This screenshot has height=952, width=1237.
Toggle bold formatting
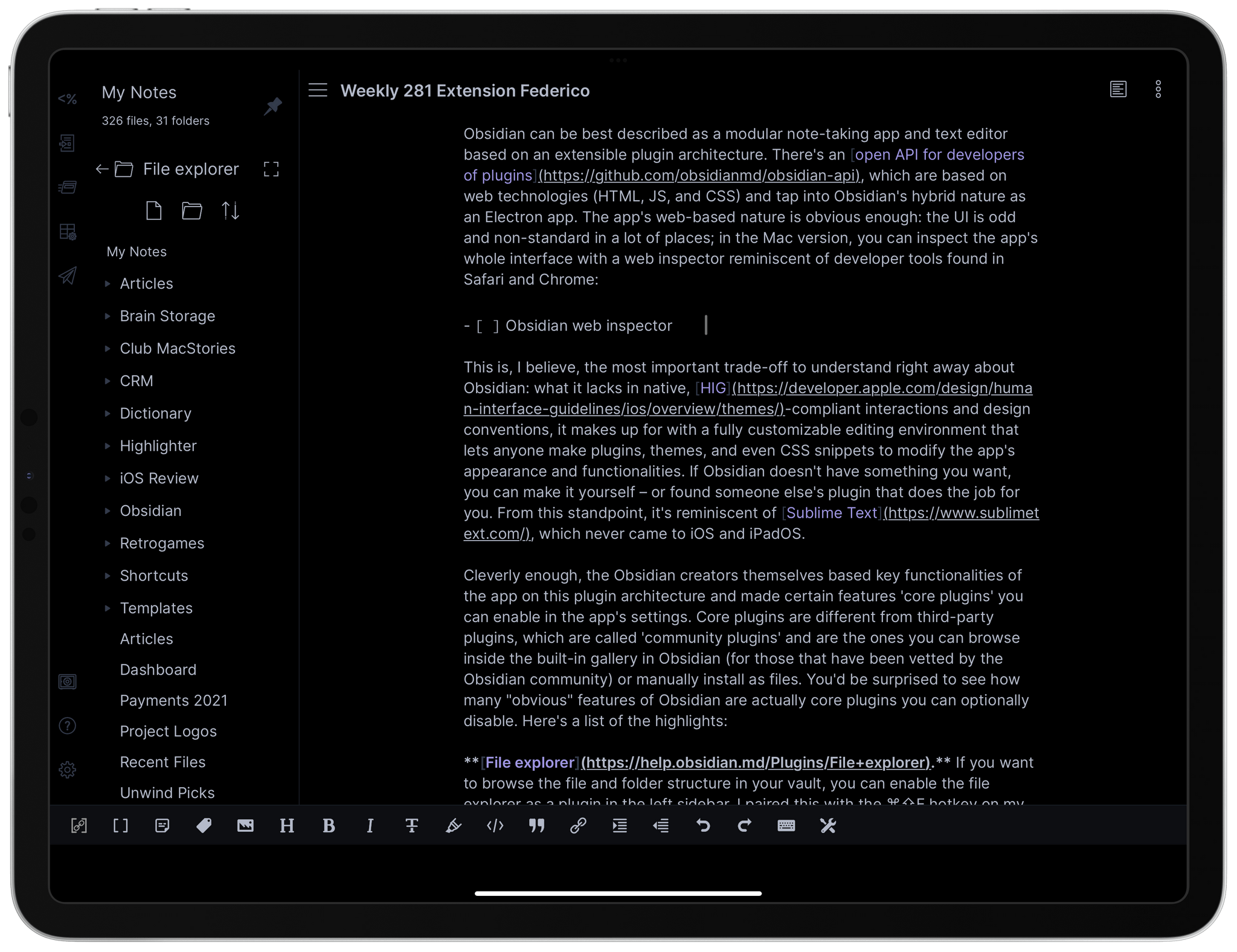pyautogui.click(x=329, y=826)
